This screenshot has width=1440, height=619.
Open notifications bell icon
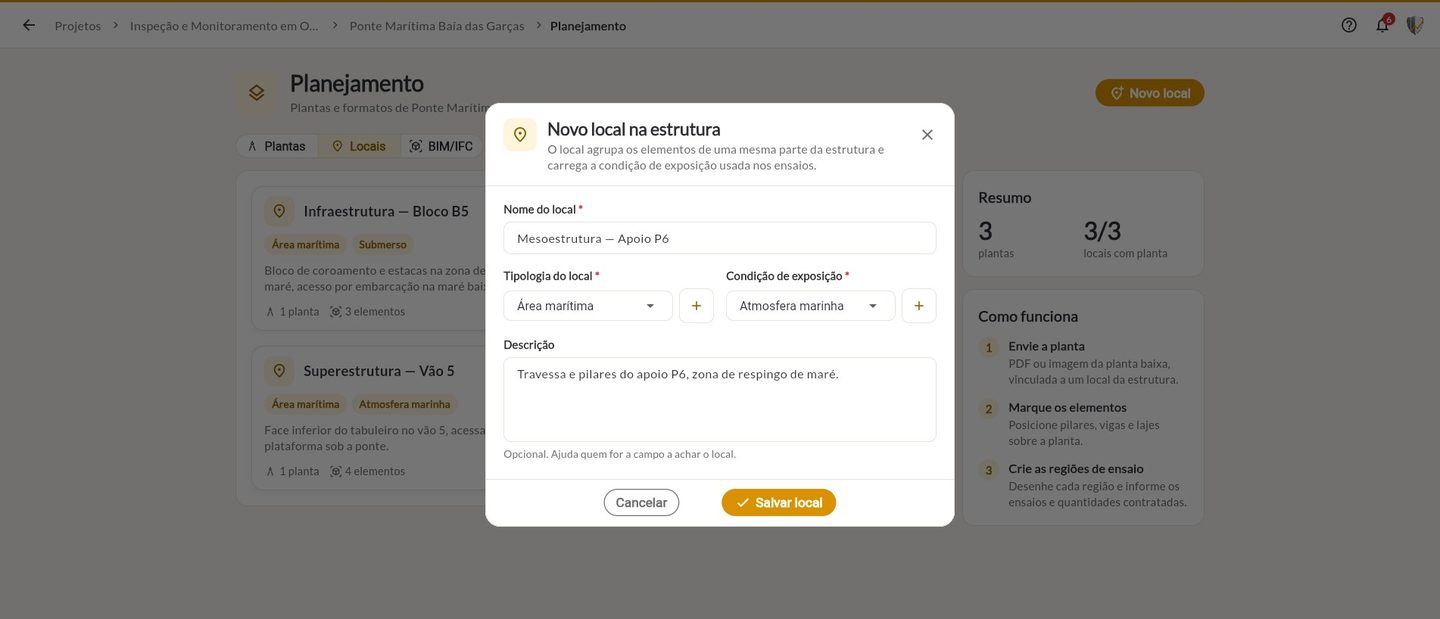click(x=1383, y=25)
